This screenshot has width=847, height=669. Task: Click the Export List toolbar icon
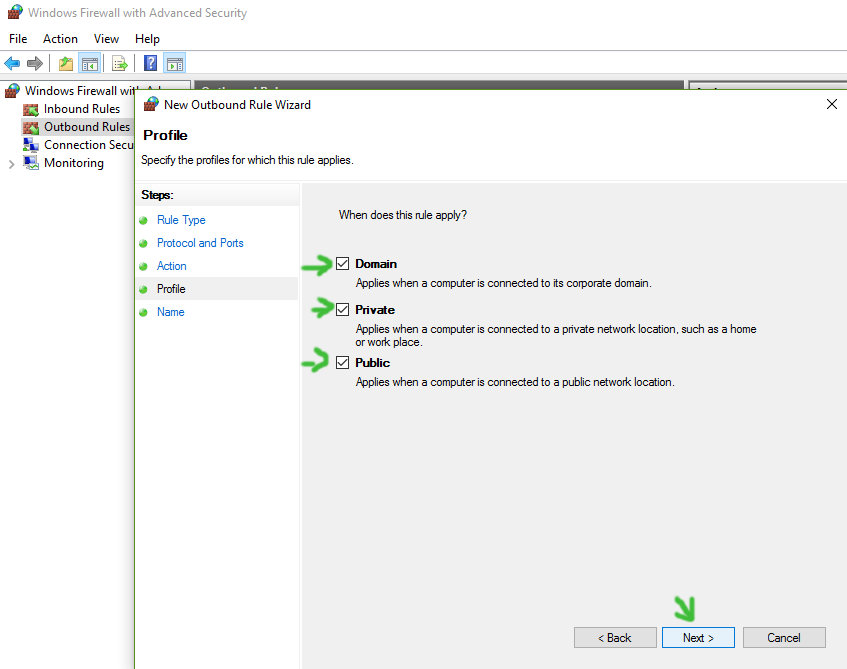119,64
